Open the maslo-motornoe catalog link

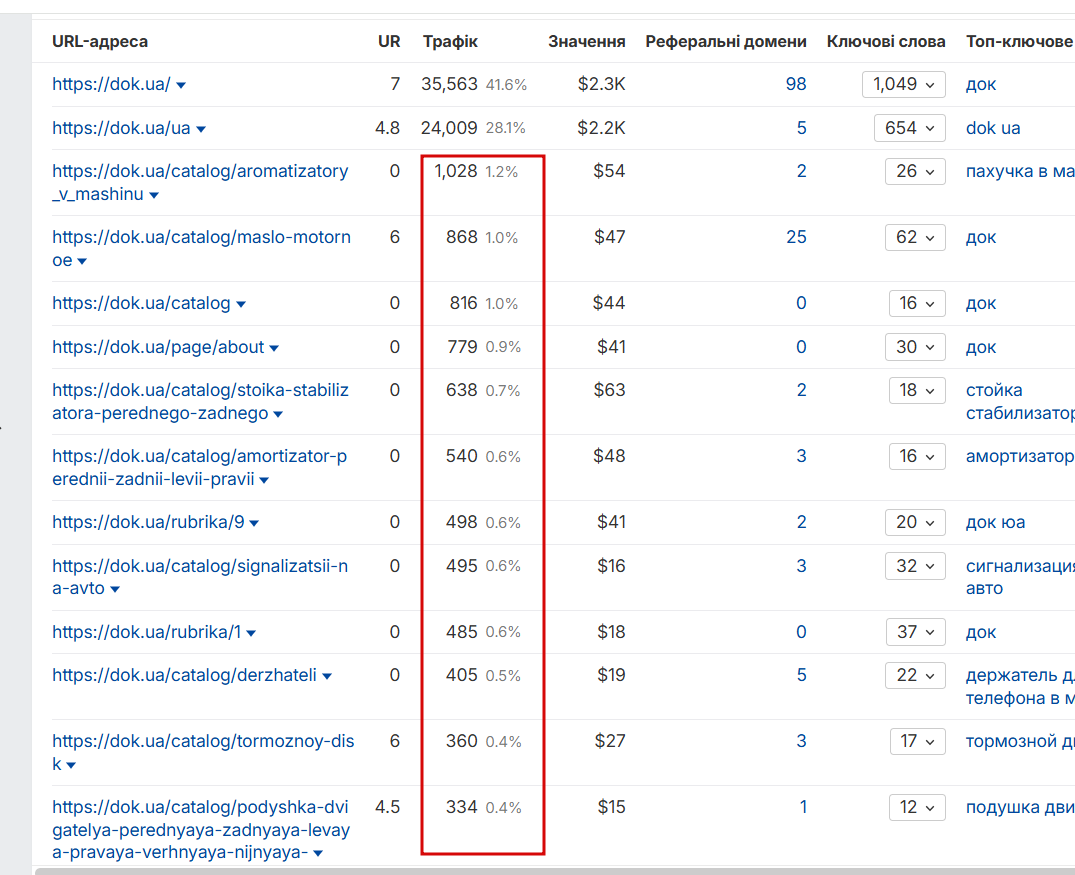click(202, 248)
